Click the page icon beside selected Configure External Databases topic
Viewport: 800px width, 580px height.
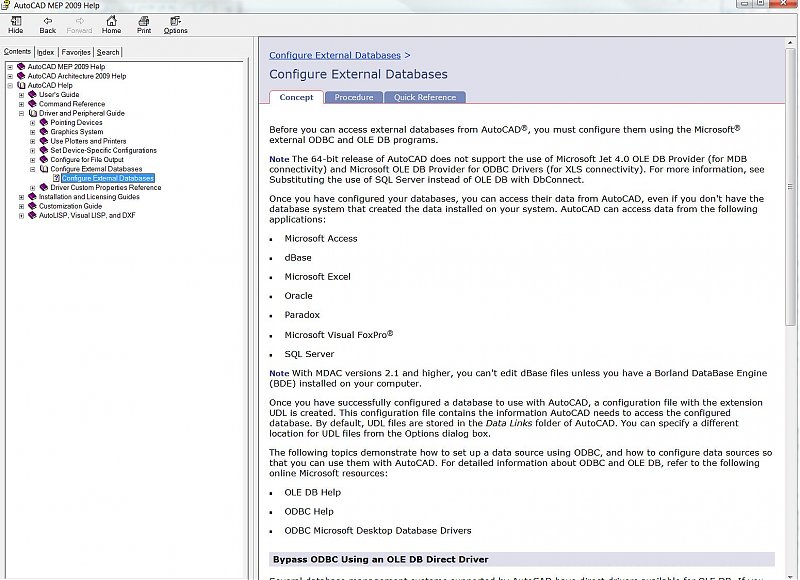(56, 178)
